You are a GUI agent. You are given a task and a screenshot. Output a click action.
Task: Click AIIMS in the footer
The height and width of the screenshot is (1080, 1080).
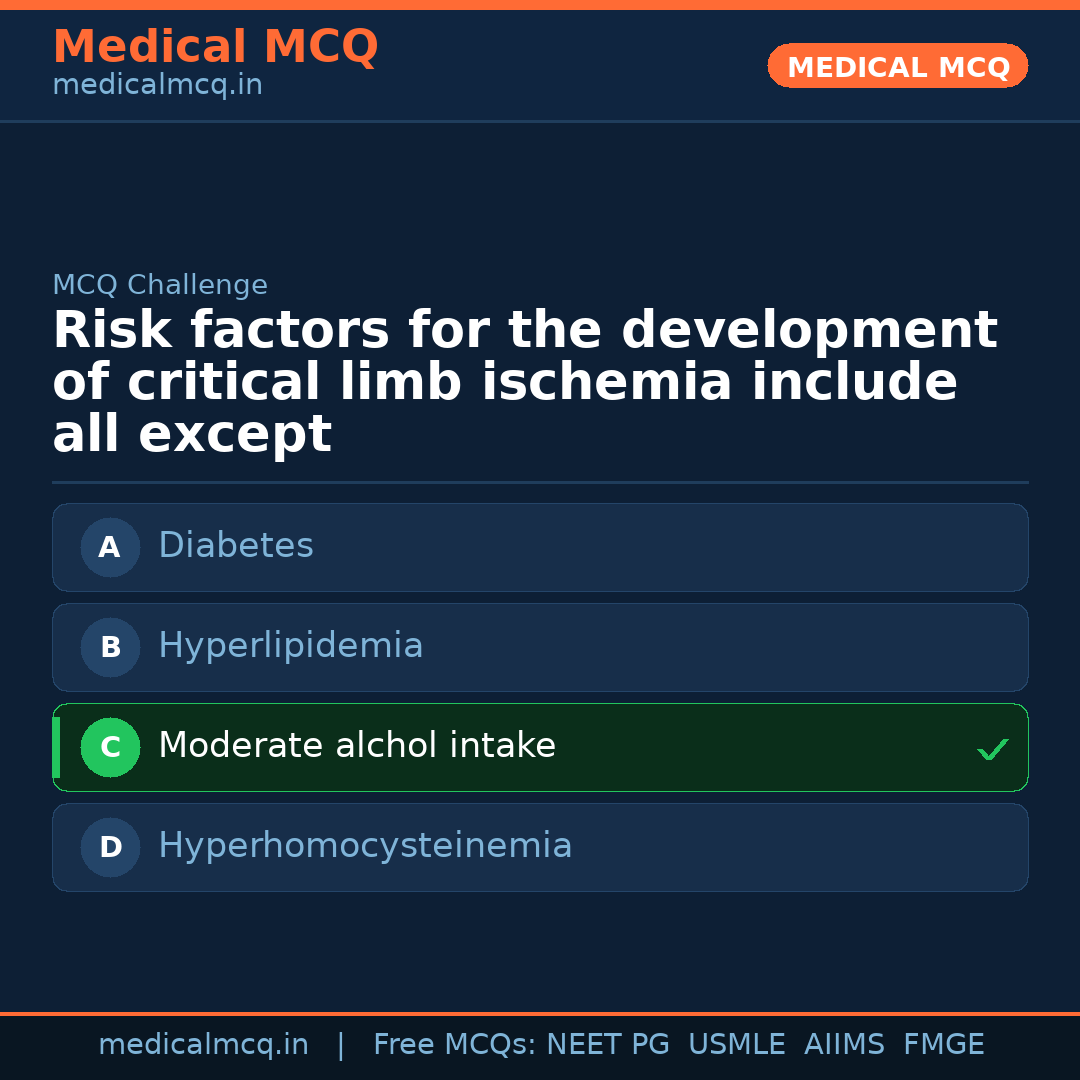844,1045
